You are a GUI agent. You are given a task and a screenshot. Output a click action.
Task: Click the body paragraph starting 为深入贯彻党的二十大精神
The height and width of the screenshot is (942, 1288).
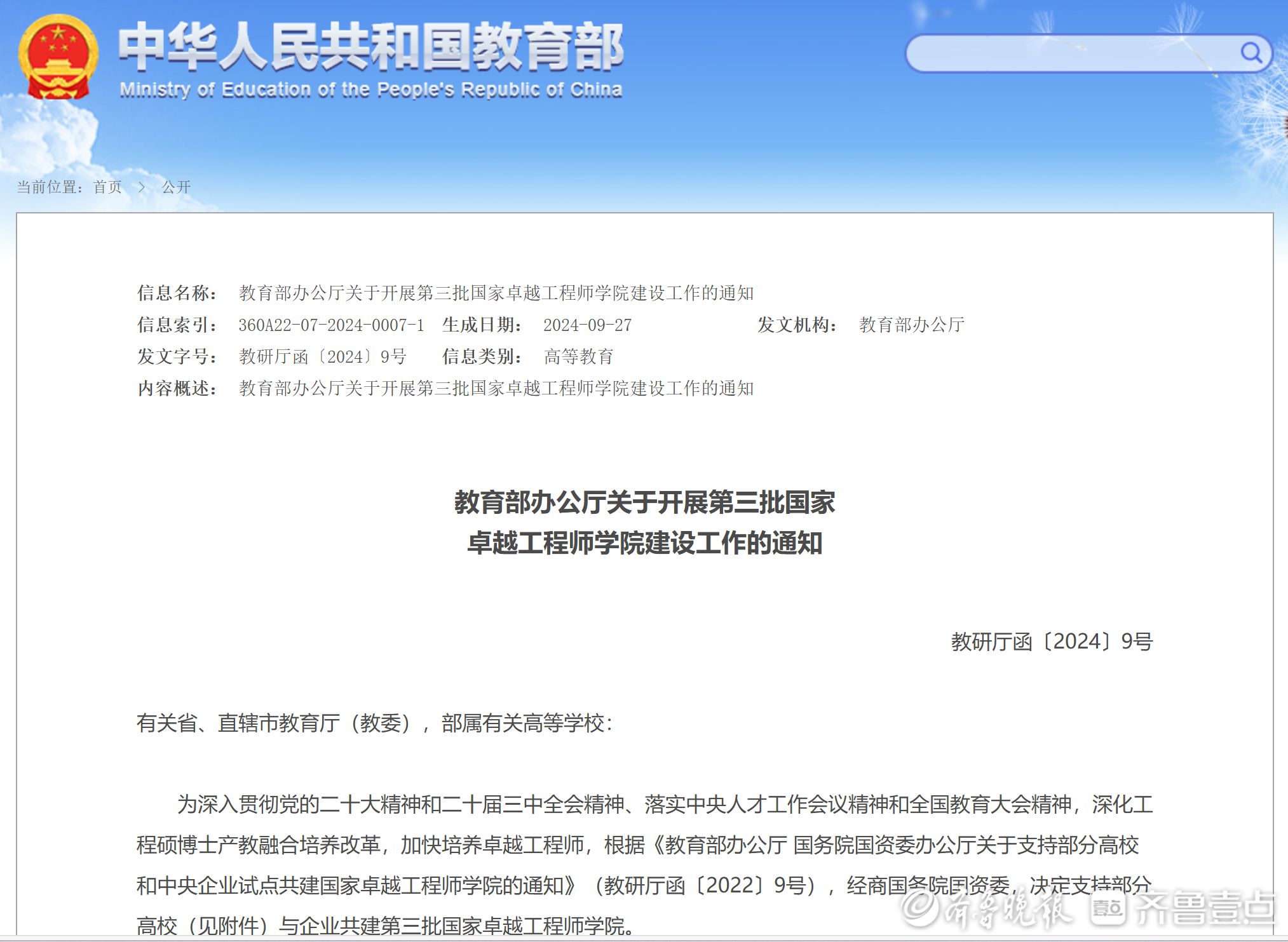coord(644,865)
